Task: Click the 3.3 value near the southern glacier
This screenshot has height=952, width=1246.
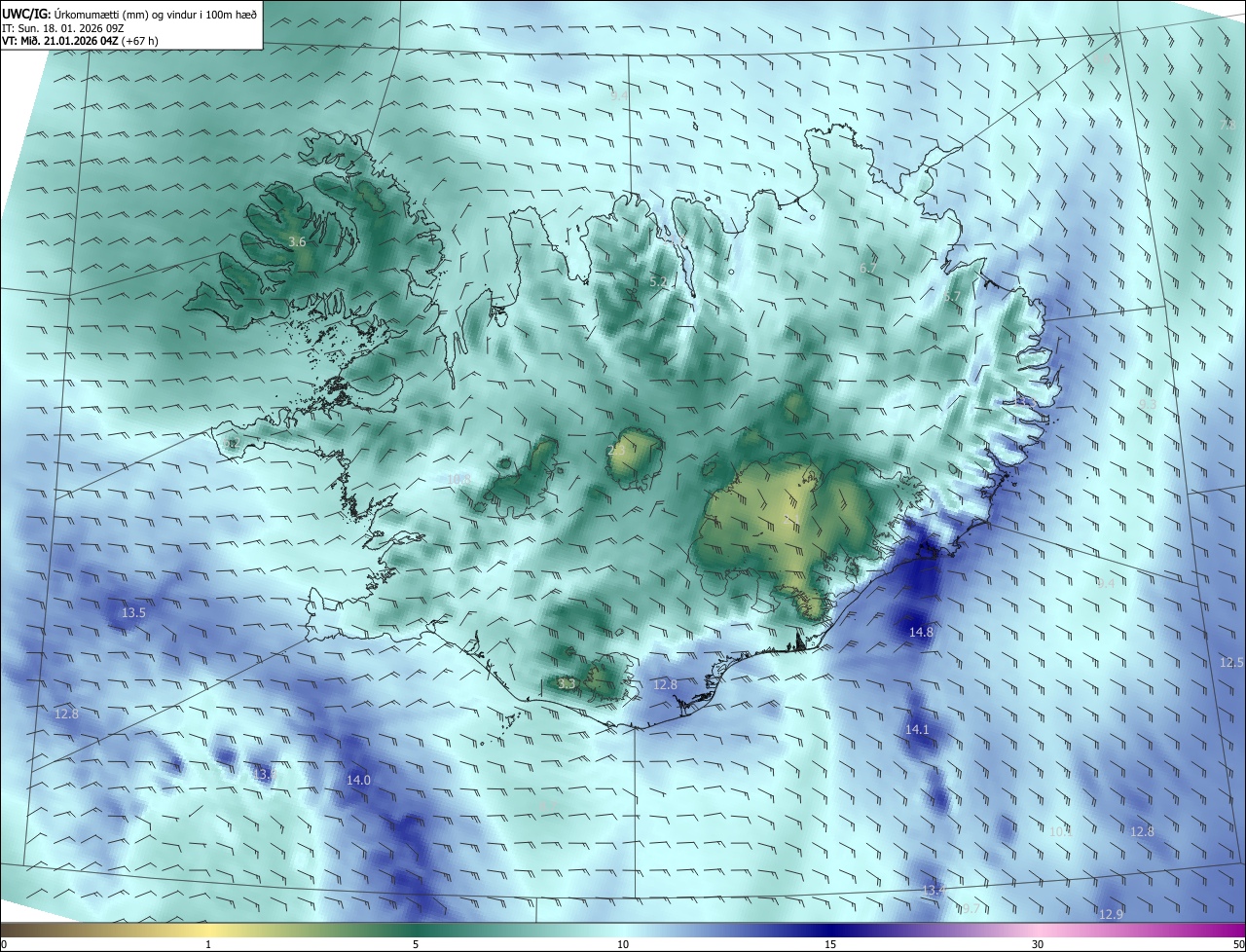Action: point(567,684)
